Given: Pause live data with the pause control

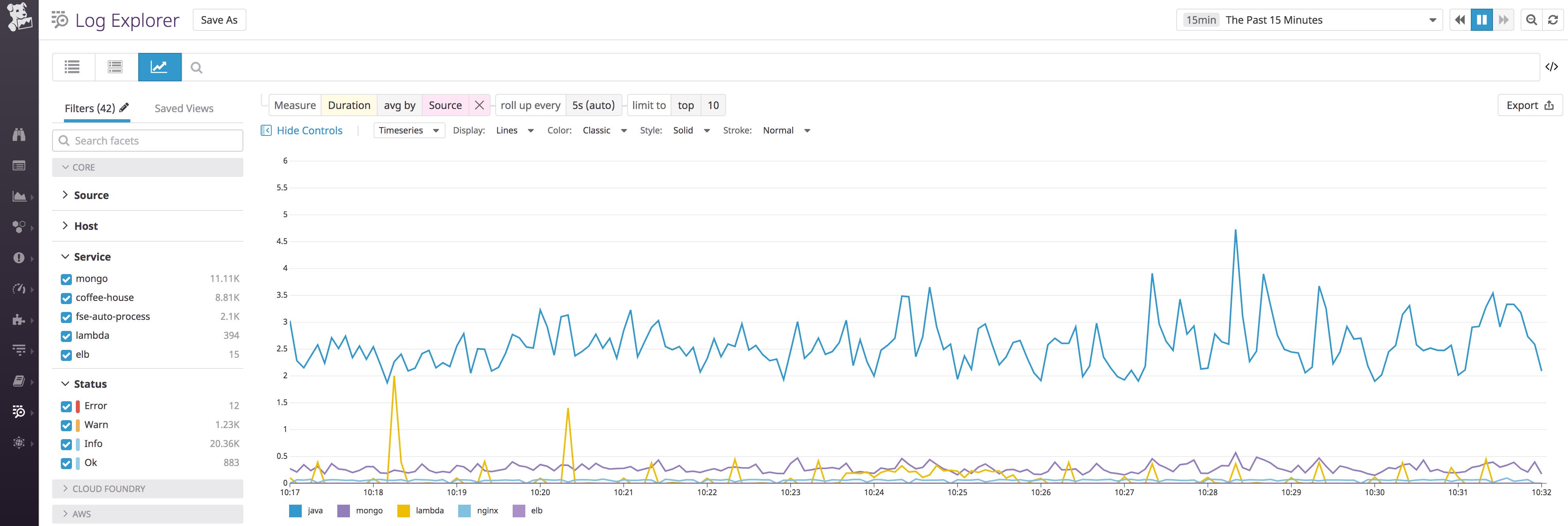Looking at the screenshot, I should (x=1482, y=19).
